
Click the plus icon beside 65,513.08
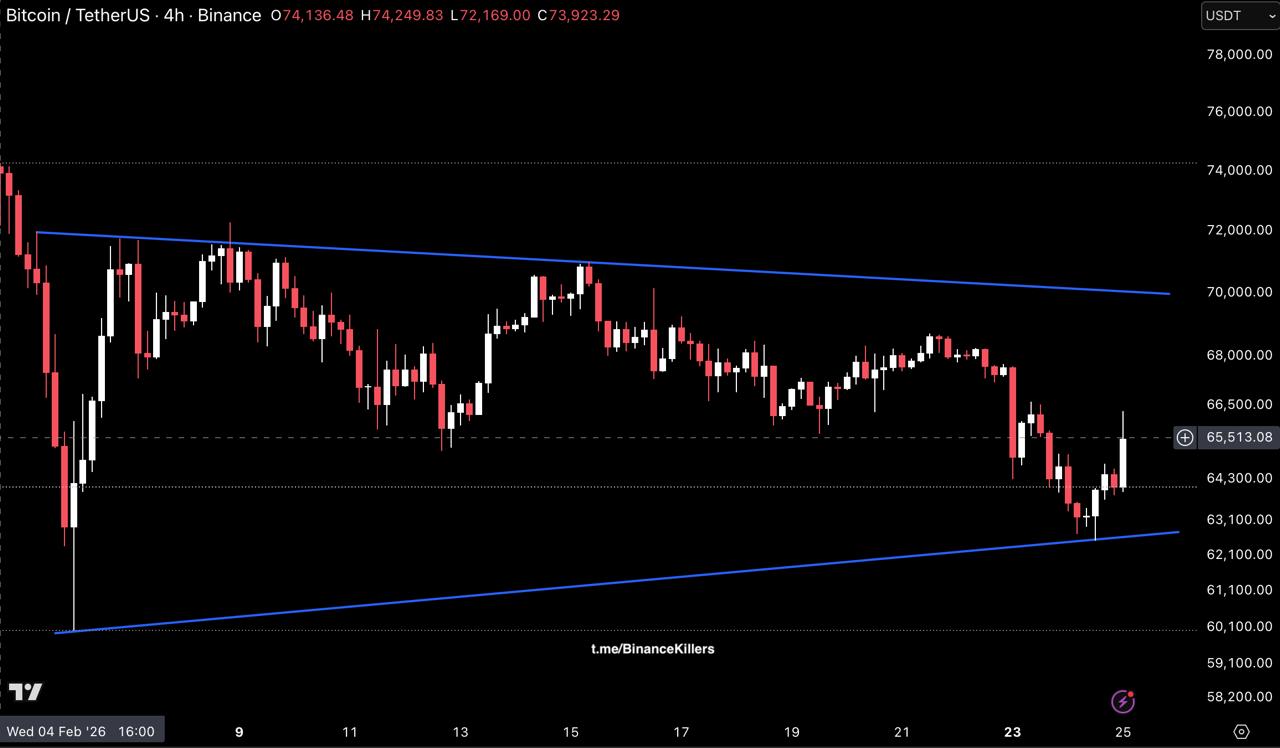(1184, 437)
